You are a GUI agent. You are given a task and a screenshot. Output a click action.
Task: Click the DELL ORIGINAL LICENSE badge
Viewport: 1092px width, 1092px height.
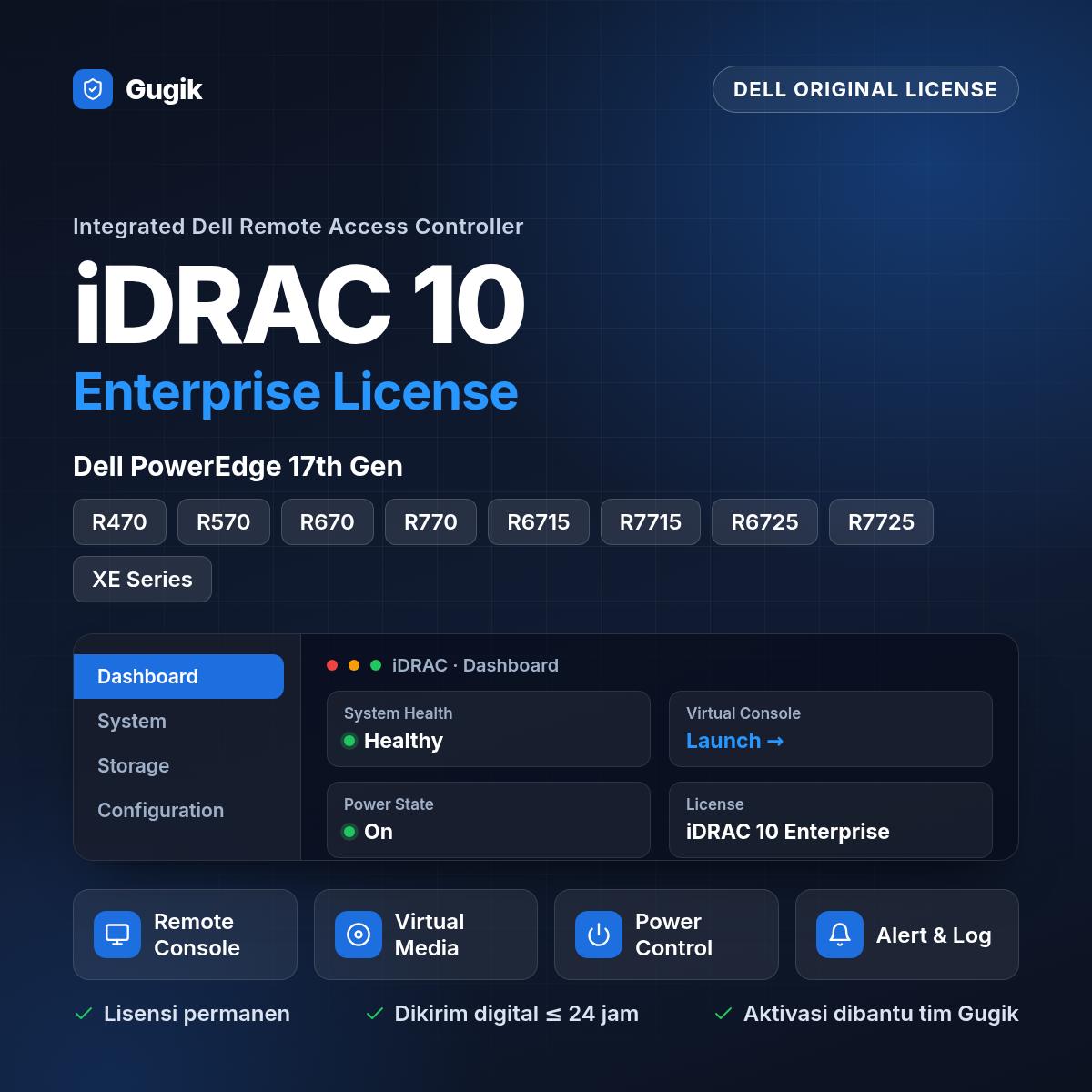click(x=865, y=89)
